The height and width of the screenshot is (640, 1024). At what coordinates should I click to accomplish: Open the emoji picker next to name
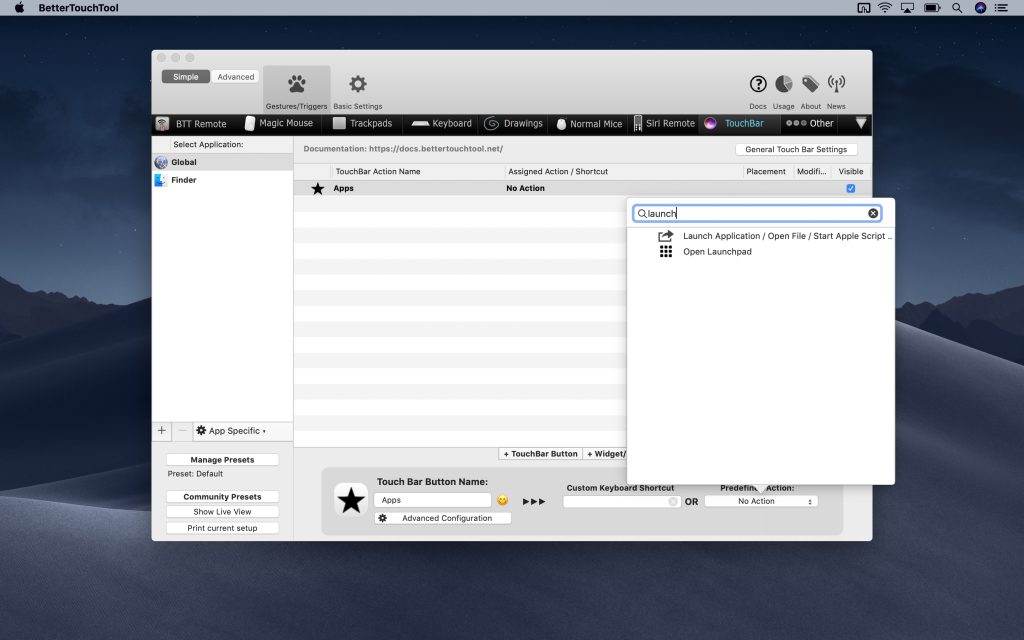click(x=502, y=500)
